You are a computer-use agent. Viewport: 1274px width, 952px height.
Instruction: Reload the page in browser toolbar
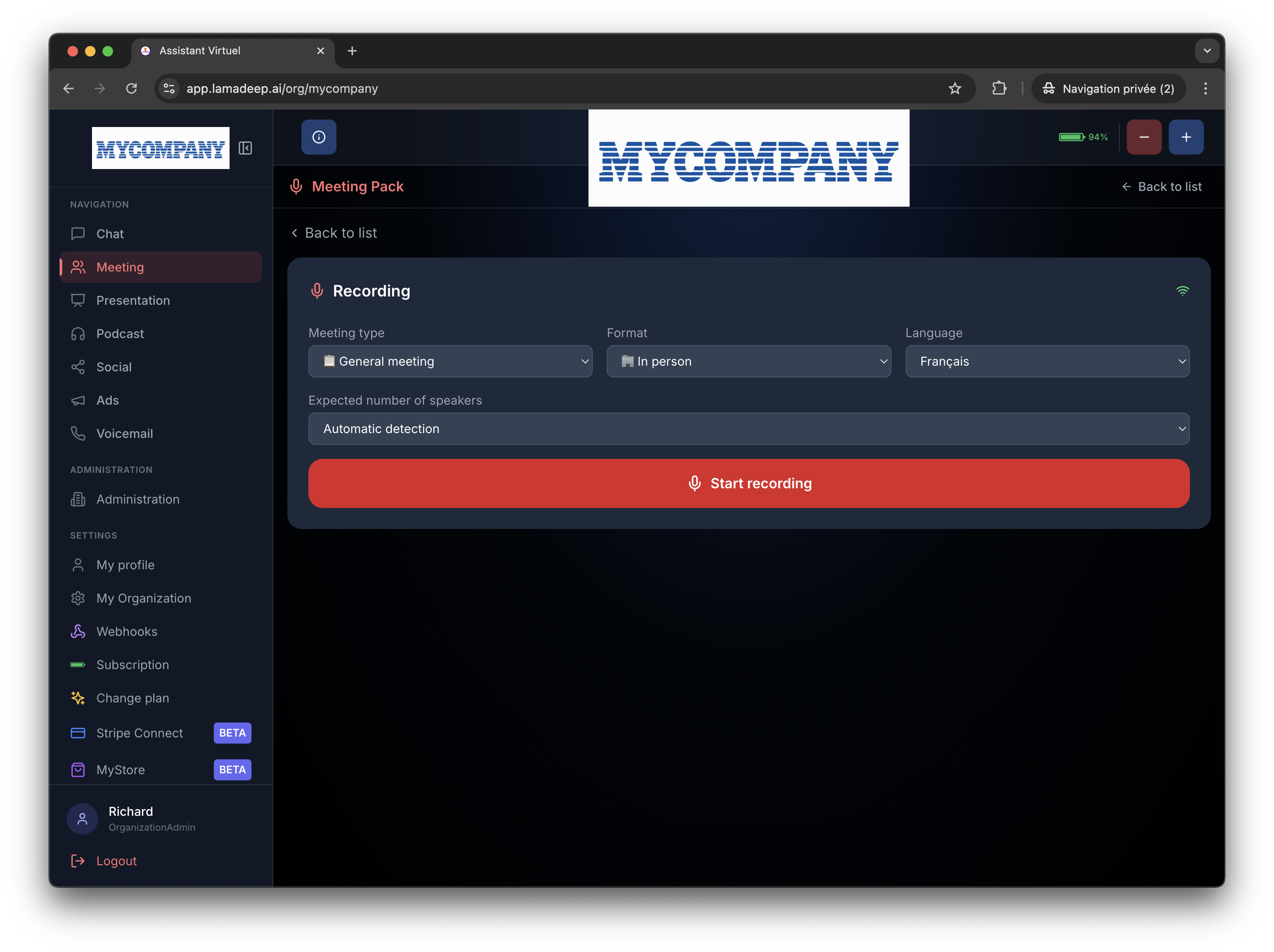[132, 88]
